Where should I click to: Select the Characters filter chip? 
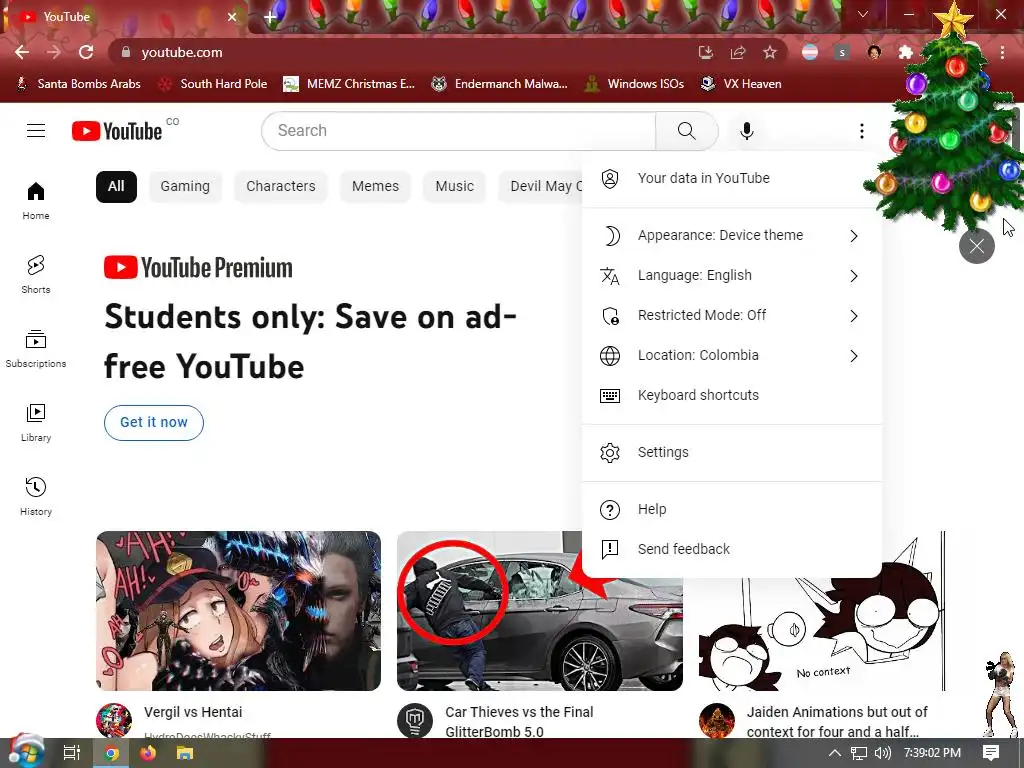pyautogui.click(x=281, y=187)
